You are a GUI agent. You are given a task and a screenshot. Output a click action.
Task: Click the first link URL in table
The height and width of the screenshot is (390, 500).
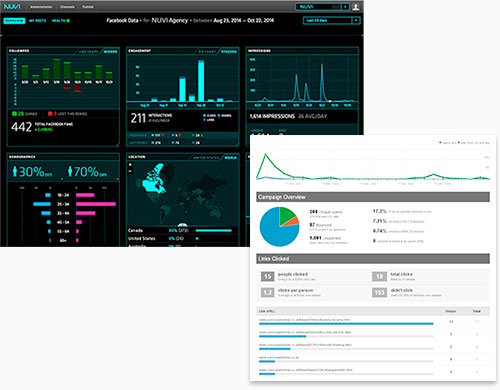click(304, 320)
